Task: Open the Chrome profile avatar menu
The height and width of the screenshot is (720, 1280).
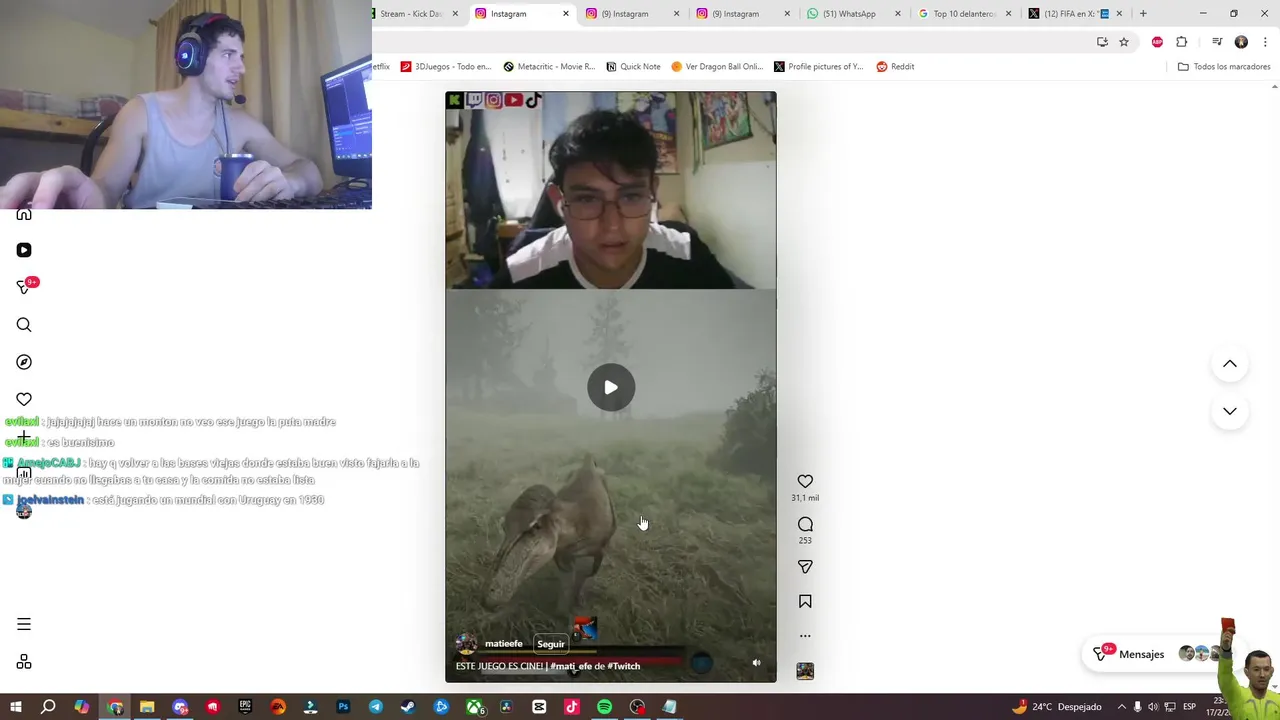Action: (1241, 42)
